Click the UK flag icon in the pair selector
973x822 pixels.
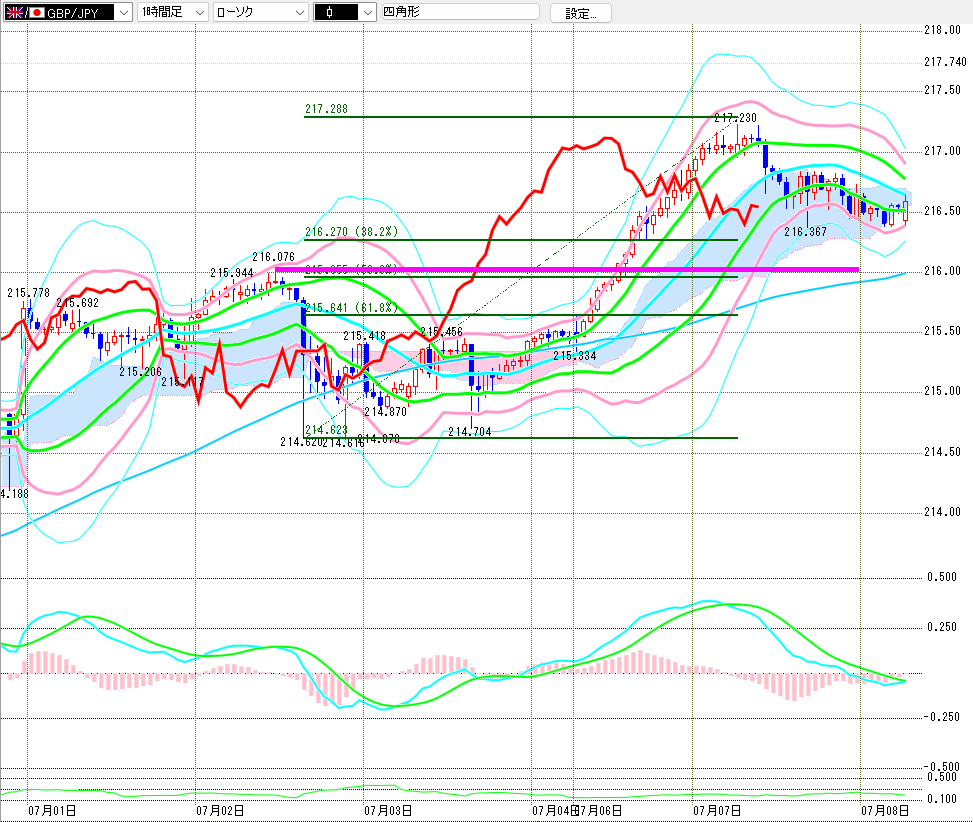14,12
